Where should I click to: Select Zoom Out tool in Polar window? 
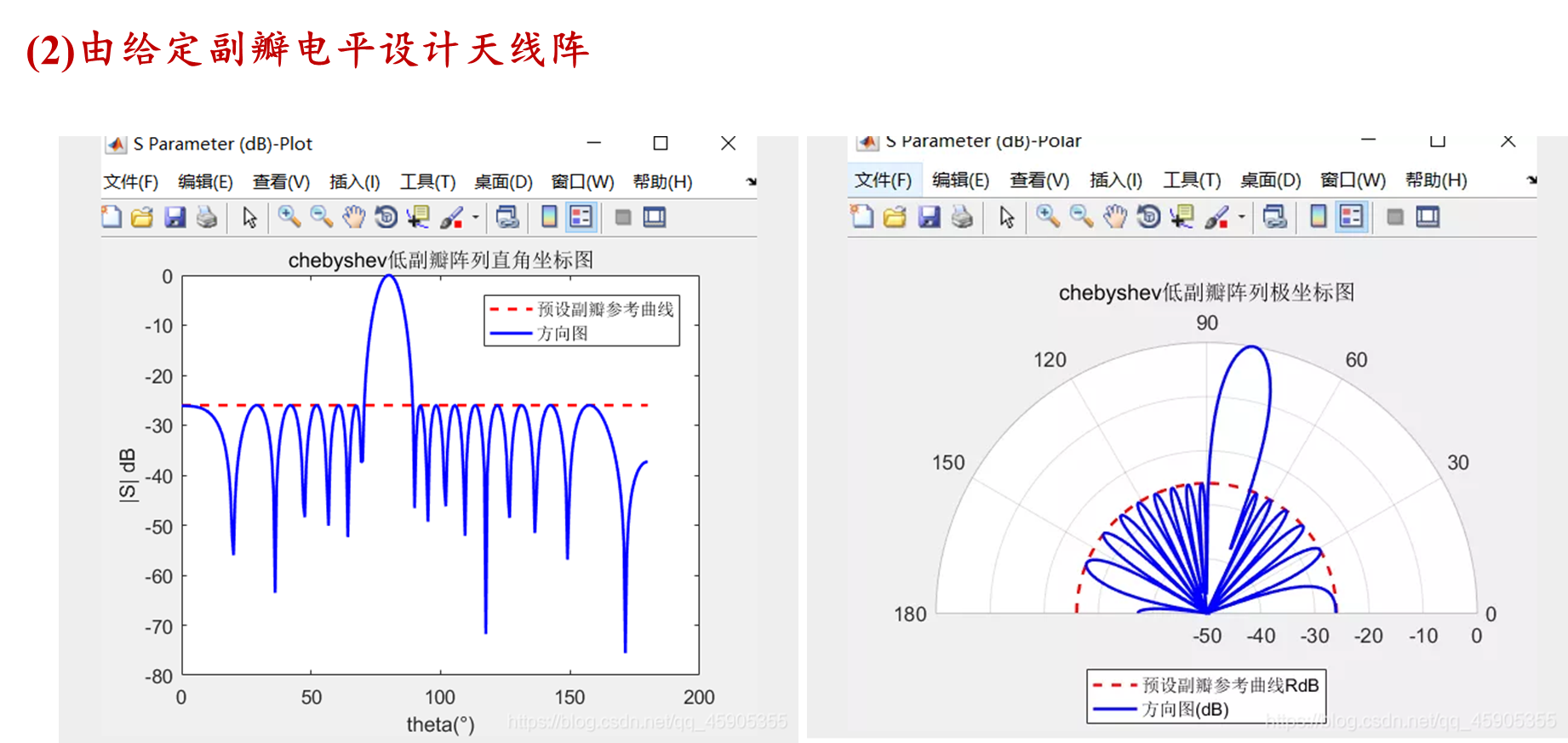point(1081,216)
